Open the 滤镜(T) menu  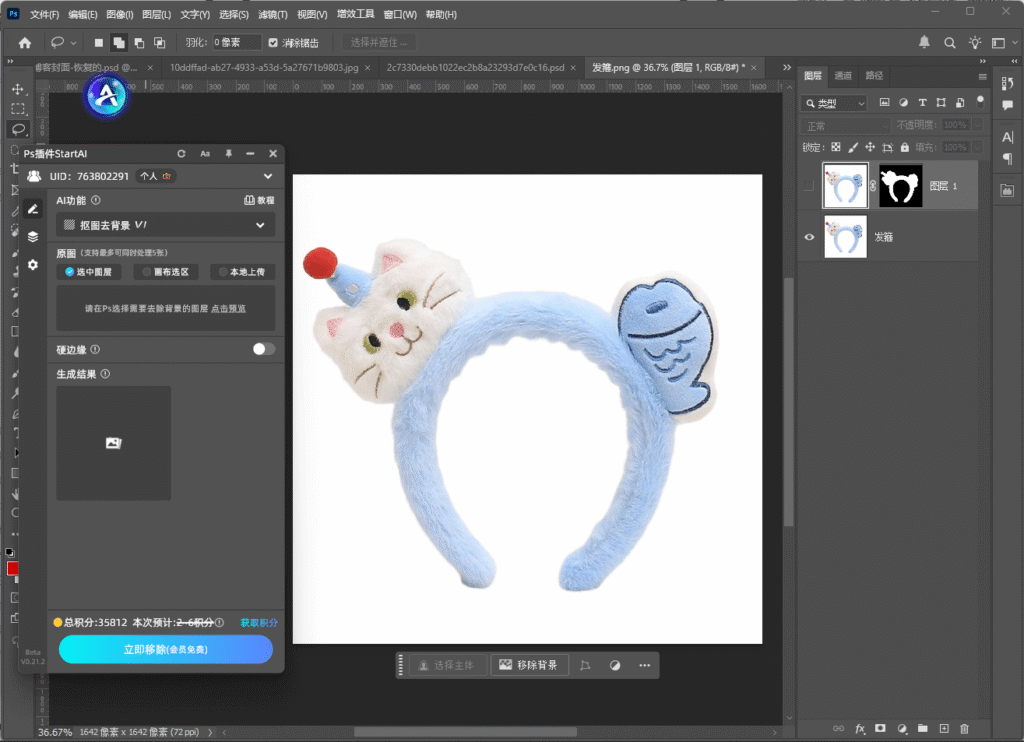(273, 15)
